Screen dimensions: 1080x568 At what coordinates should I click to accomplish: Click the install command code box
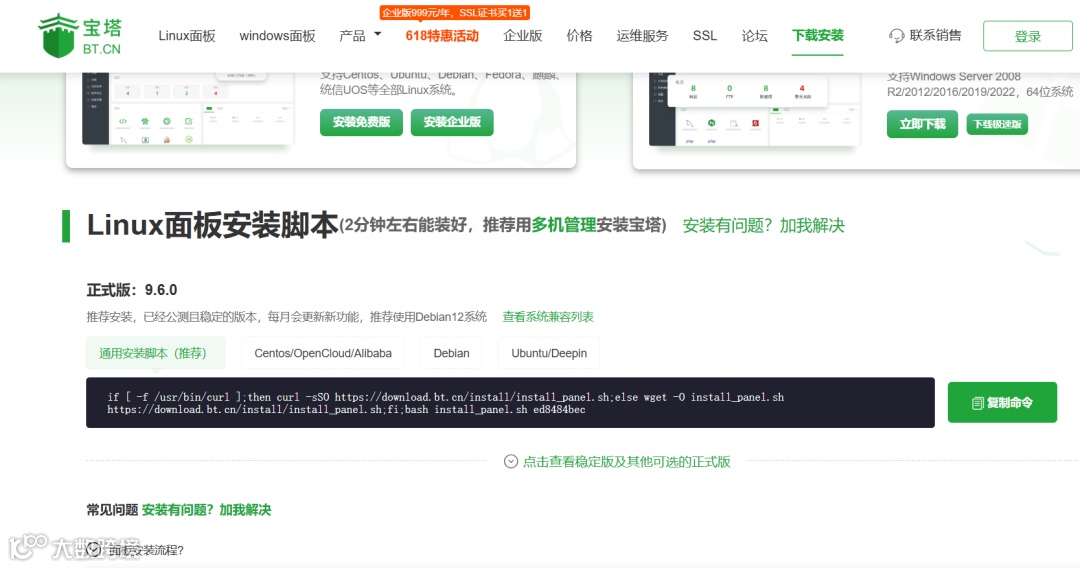510,403
